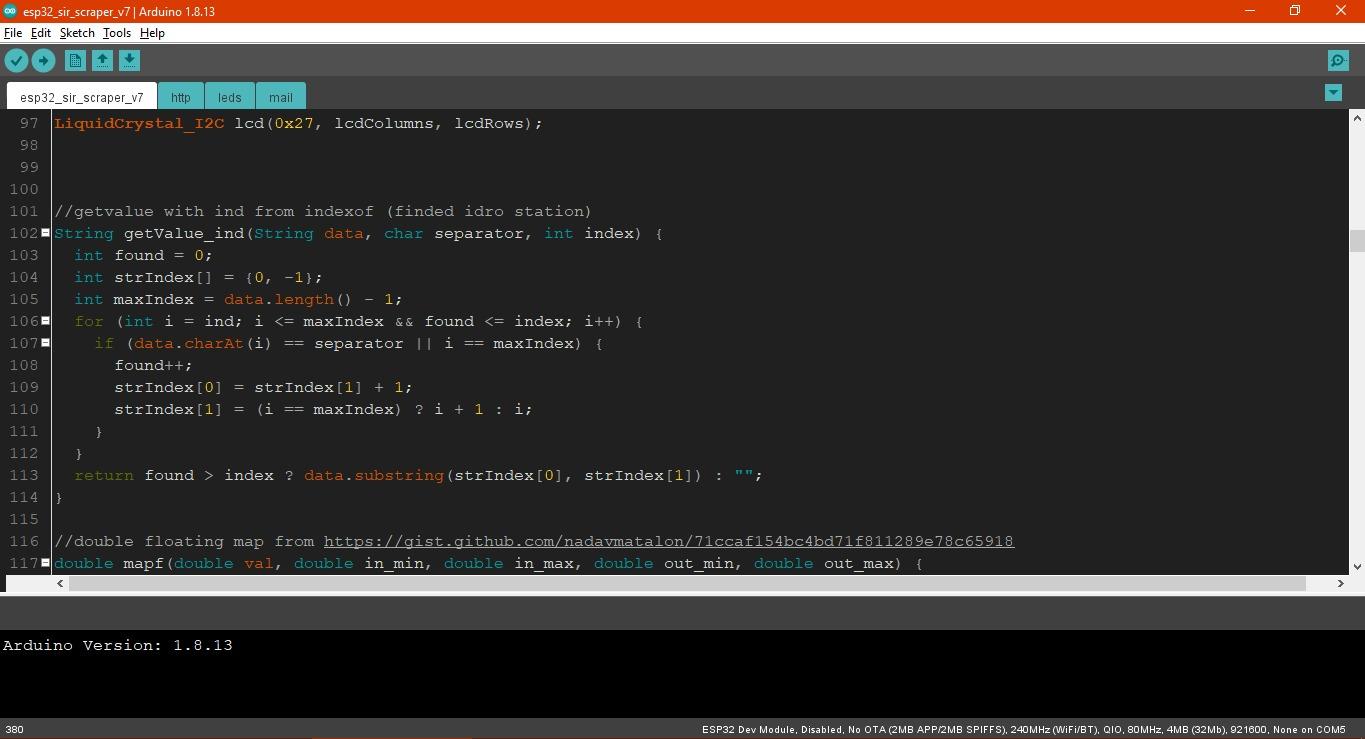
Task: Open a sketch with the Open icon
Action: click(x=102, y=61)
